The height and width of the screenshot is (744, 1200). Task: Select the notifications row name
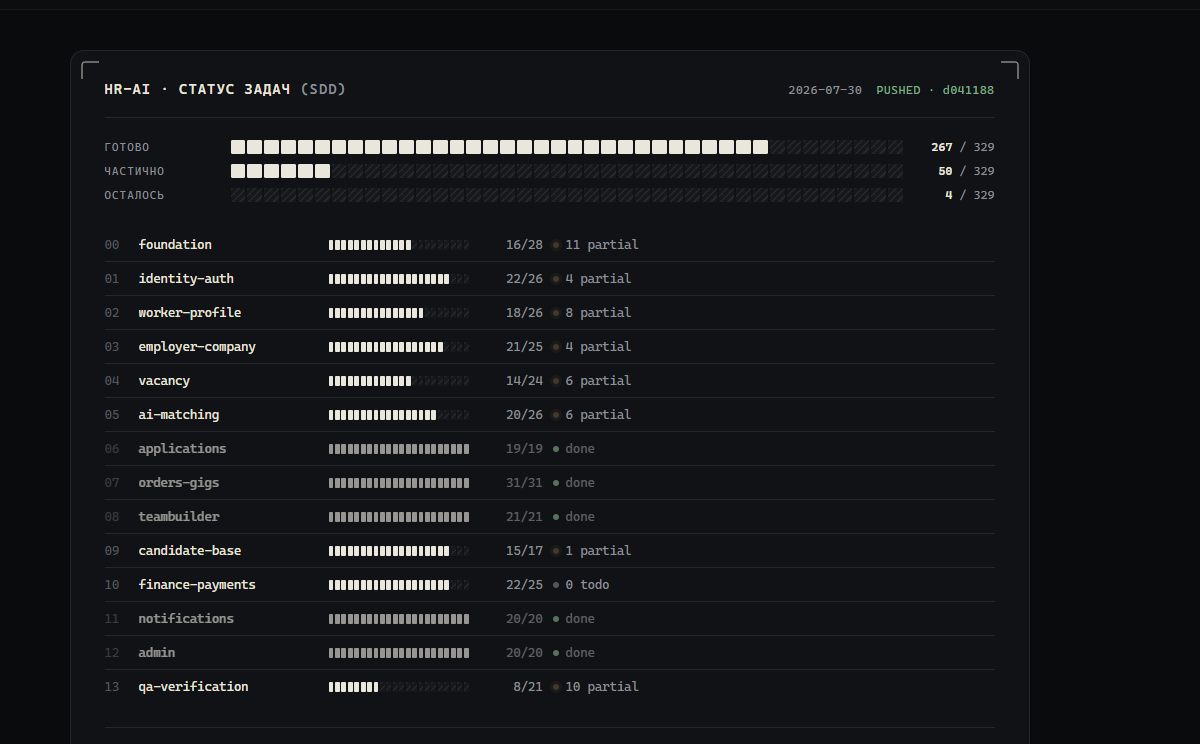coord(186,619)
